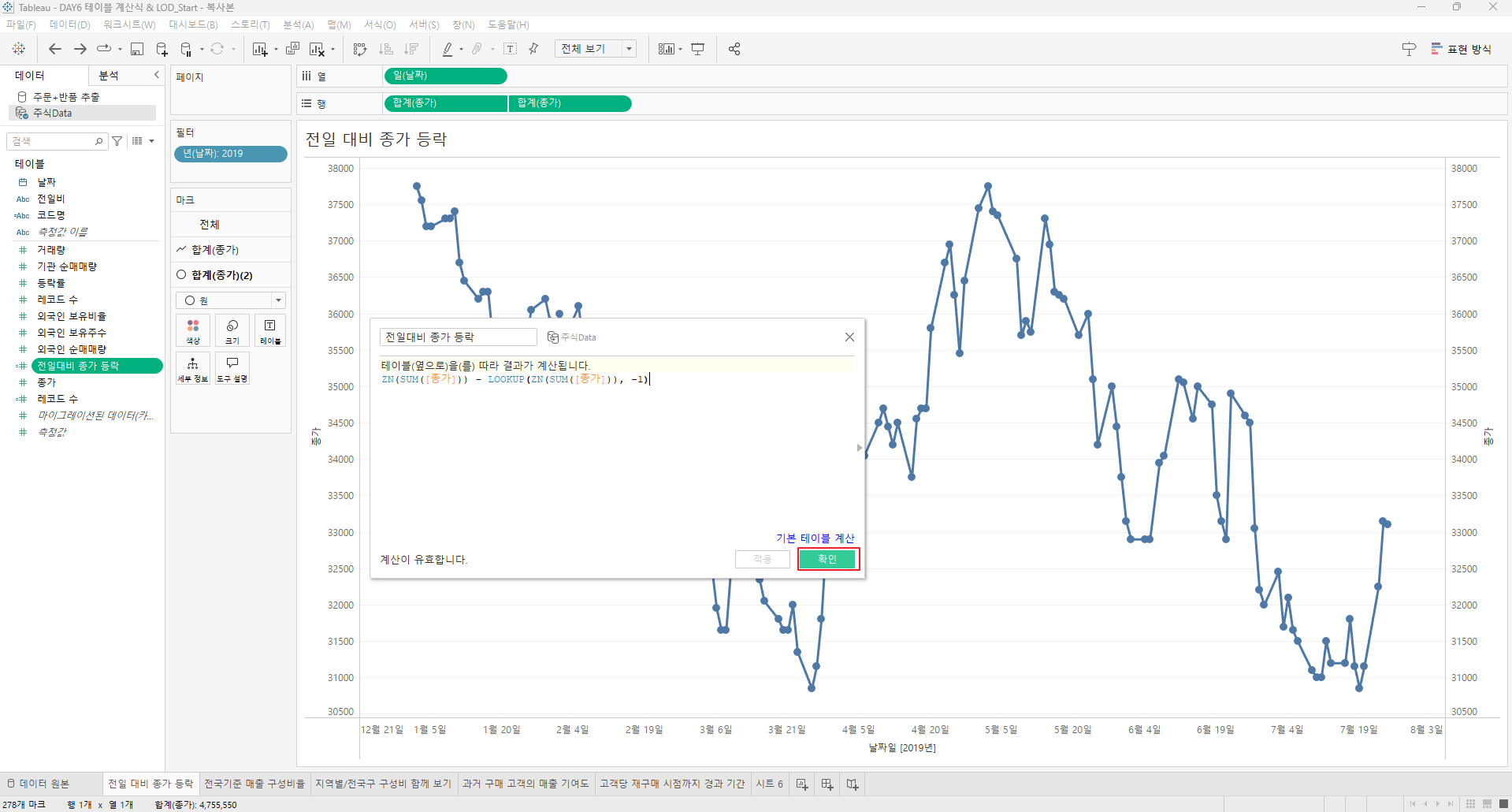This screenshot has height=812, width=1512.
Task: Collapse the data pane
Action: 157,75
